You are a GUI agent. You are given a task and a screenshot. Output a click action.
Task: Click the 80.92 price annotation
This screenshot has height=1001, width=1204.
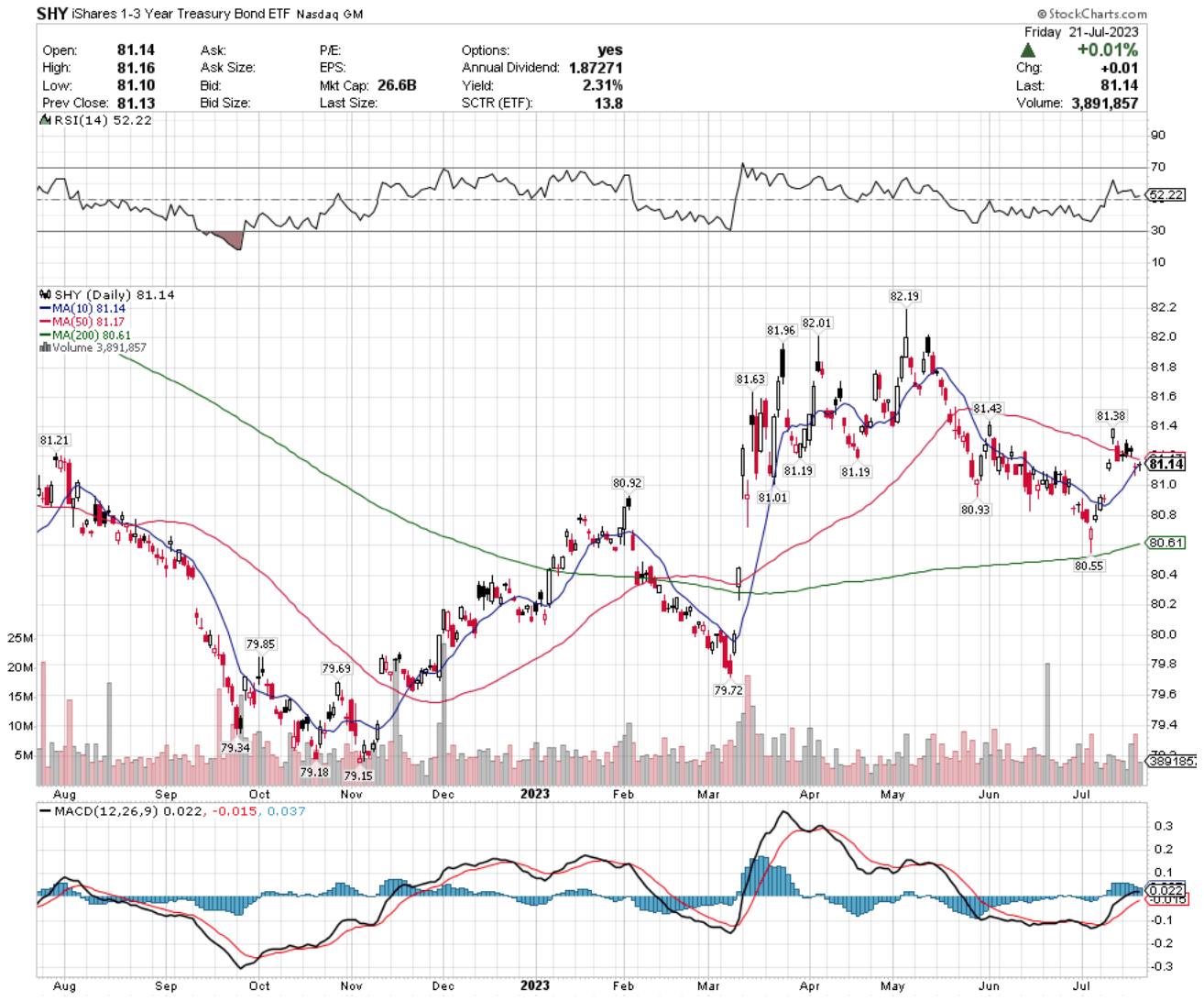coord(627,483)
